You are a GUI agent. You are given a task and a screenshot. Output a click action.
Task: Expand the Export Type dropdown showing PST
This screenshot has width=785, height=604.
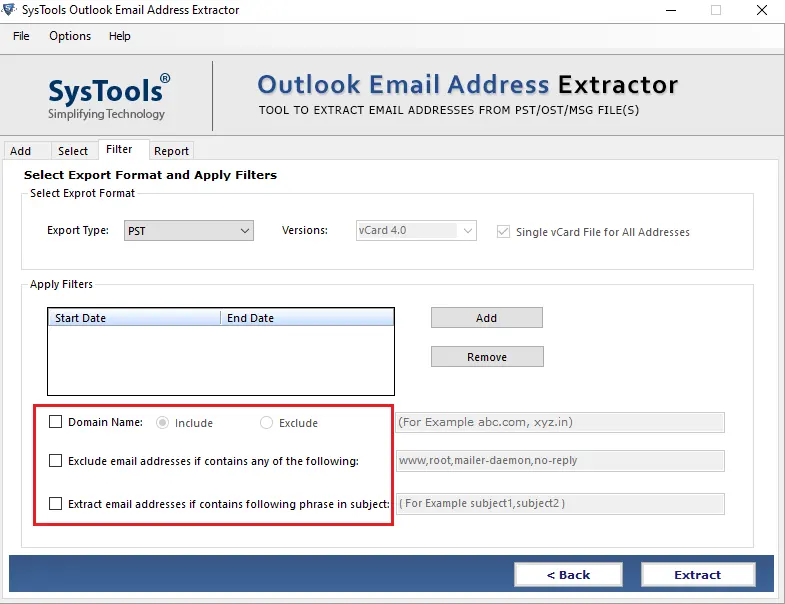pyautogui.click(x=189, y=231)
